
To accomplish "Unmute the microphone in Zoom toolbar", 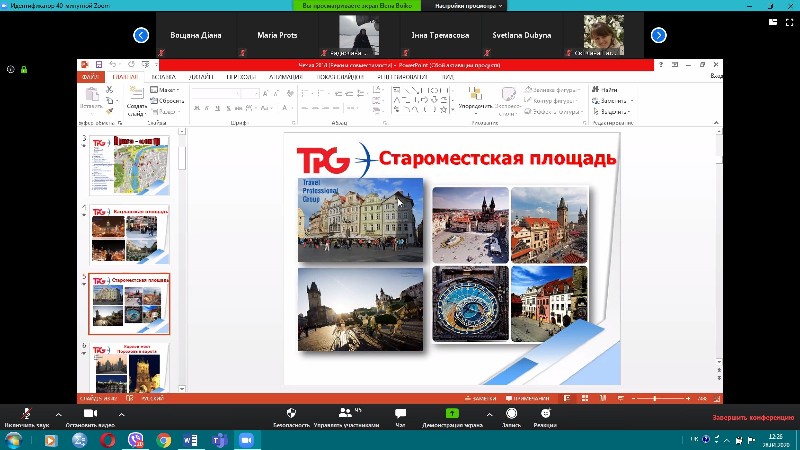I will click(25, 413).
